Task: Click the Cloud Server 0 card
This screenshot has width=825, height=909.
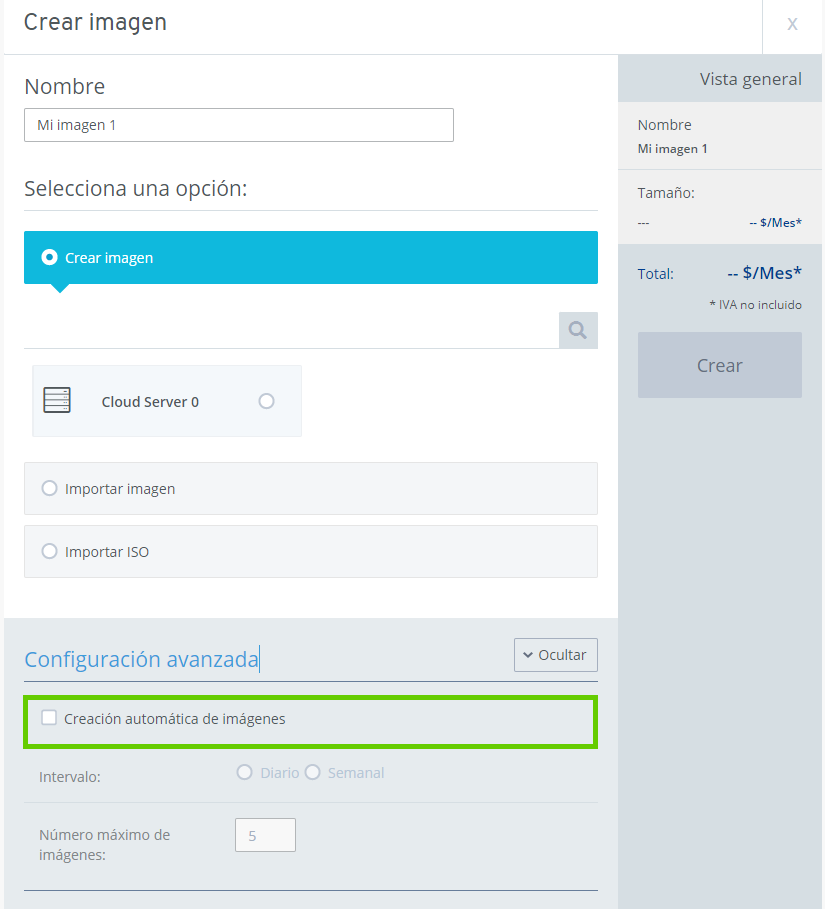Action: 167,401
